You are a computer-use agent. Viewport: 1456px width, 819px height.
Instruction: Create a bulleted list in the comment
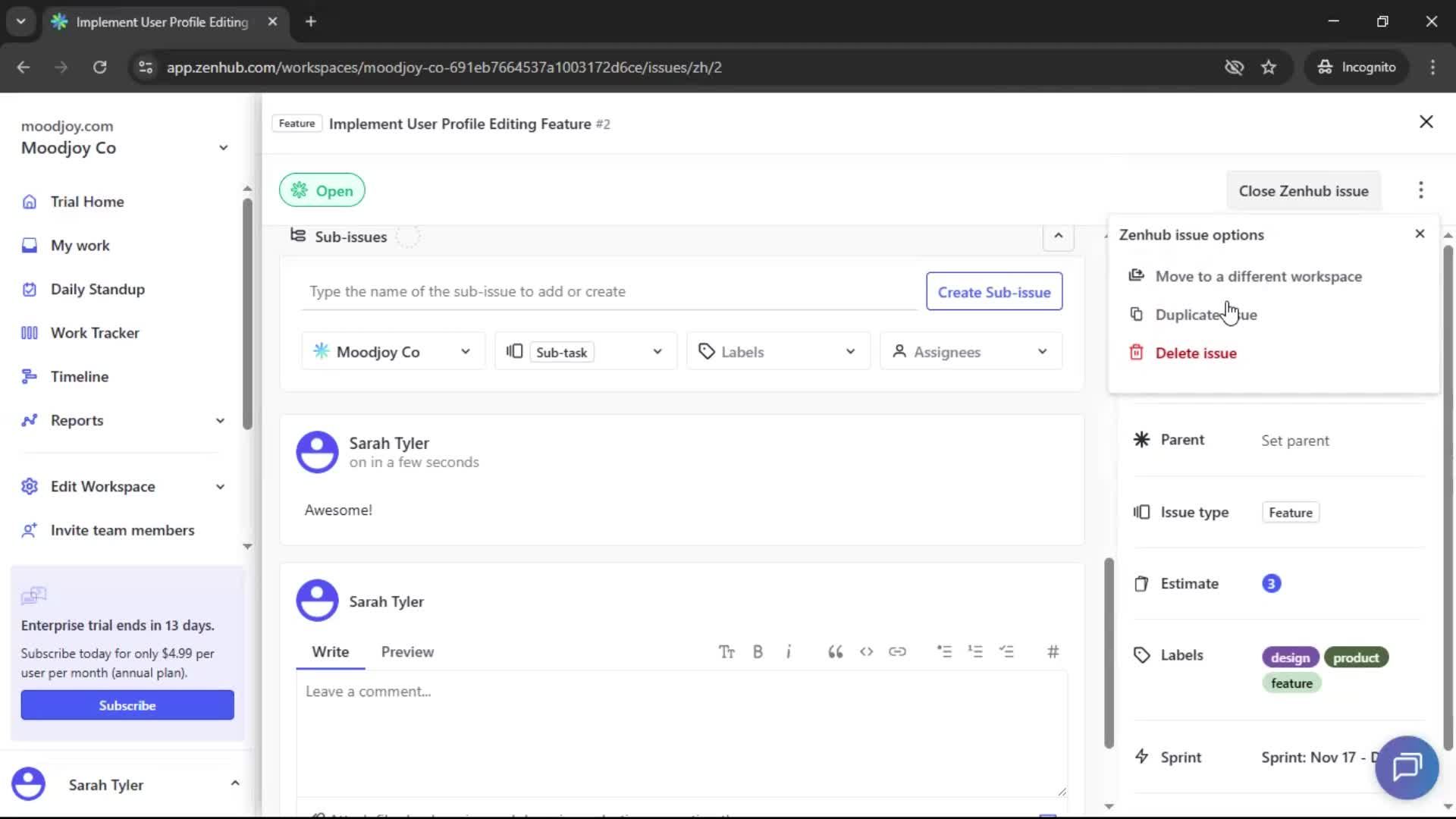tap(945, 651)
